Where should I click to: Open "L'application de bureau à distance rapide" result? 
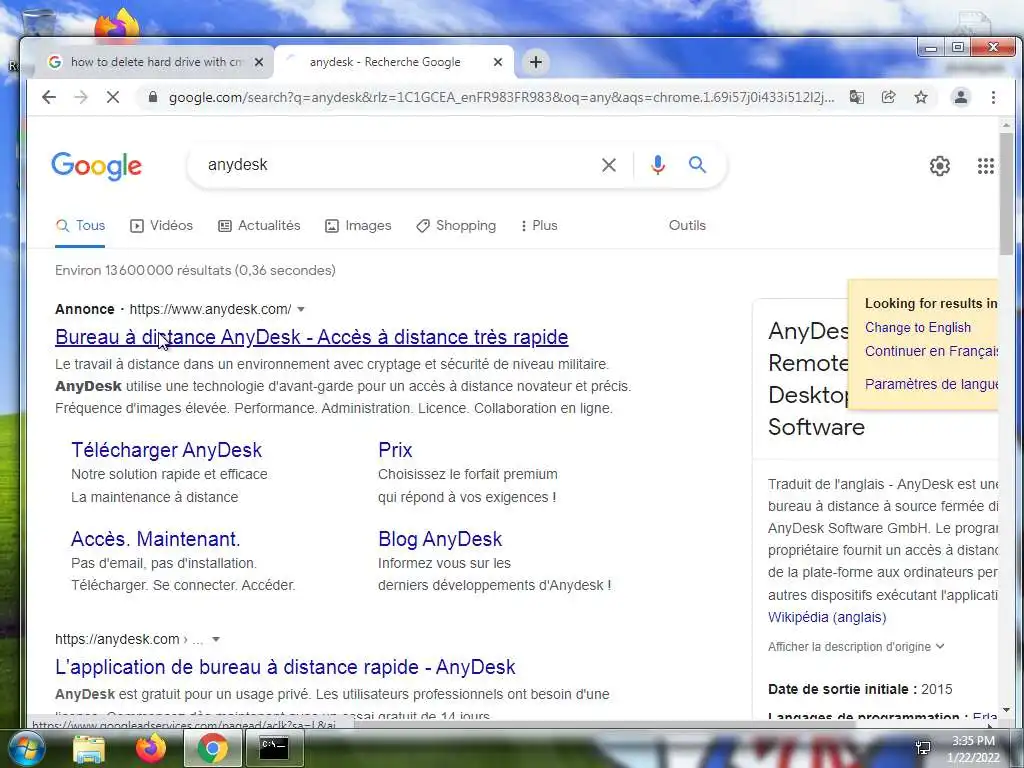(285, 667)
